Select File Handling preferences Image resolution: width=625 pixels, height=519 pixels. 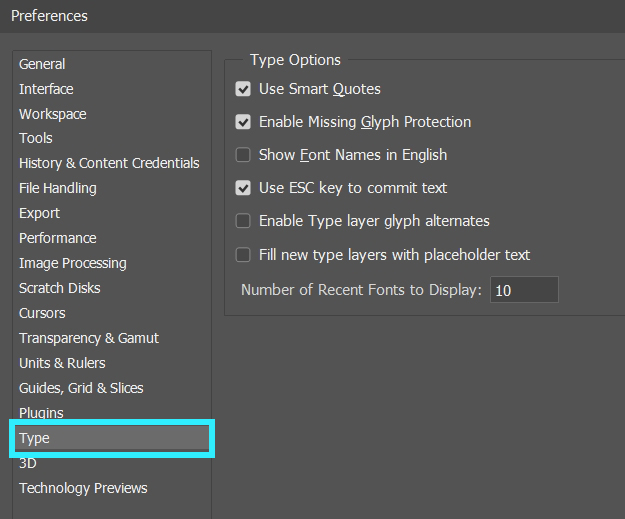[x=58, y=188]
